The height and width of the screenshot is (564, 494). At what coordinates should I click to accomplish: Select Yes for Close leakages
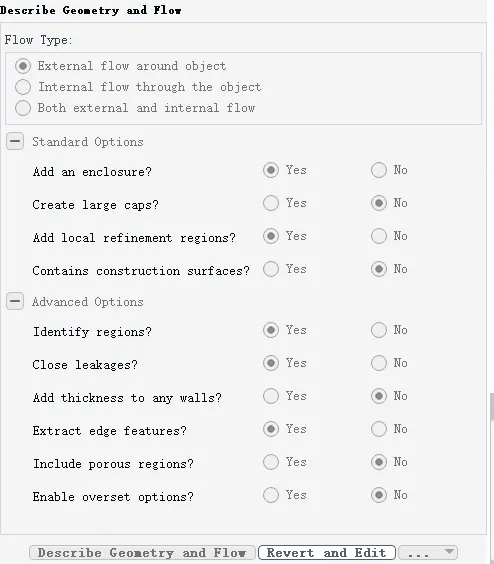tap(271, 363)
